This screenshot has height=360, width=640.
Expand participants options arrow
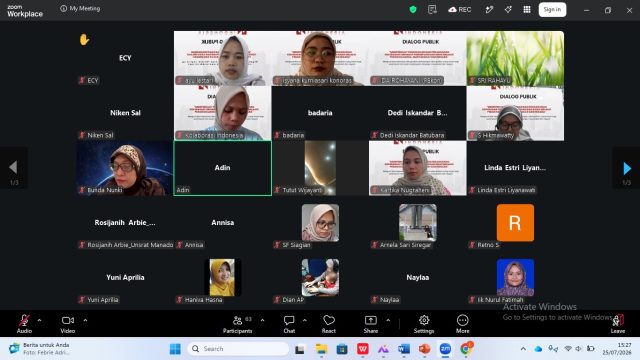click(x=262, y=320)
